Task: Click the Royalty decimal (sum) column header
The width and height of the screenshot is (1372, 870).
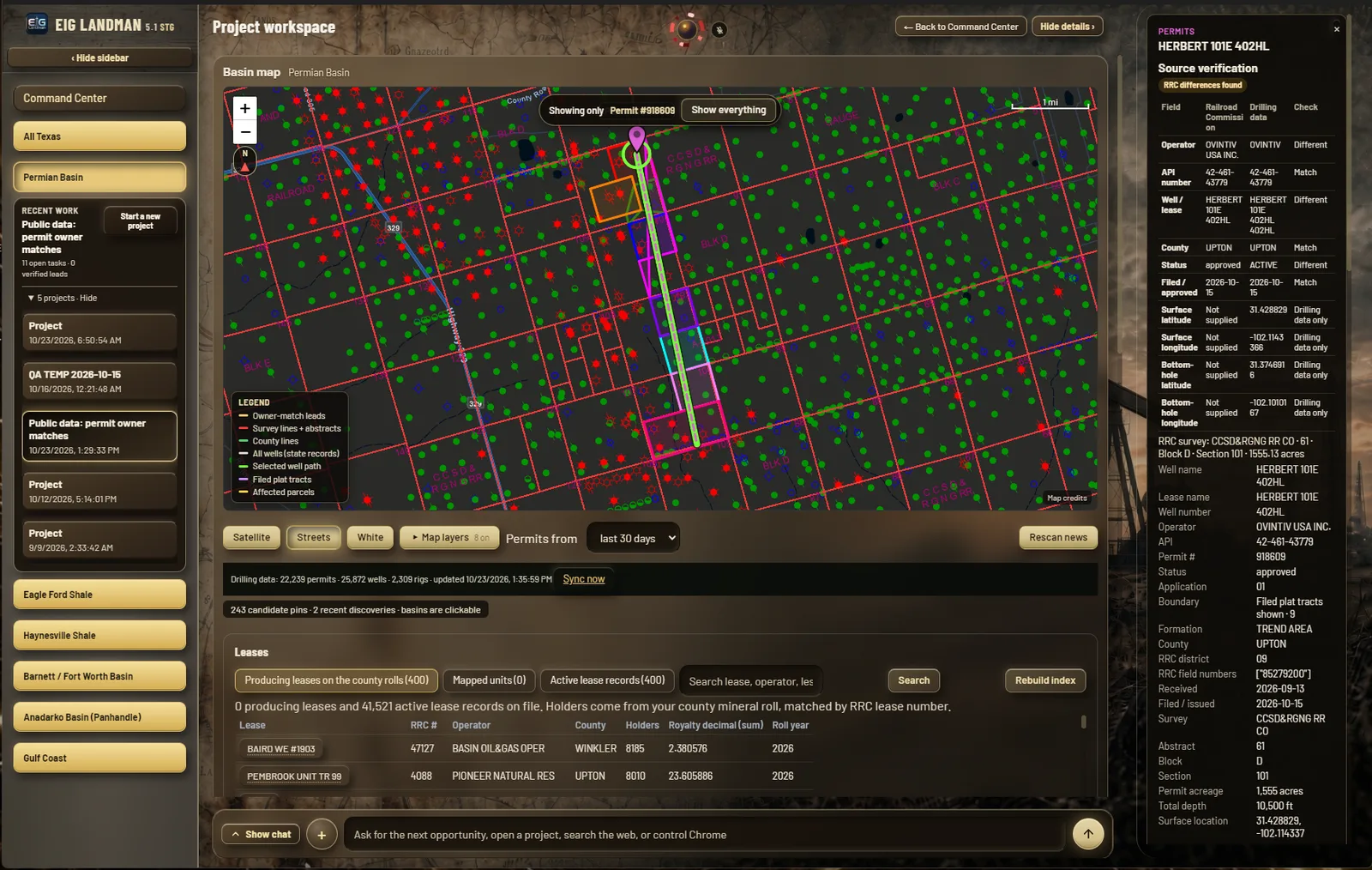Action: pos(716,725)
